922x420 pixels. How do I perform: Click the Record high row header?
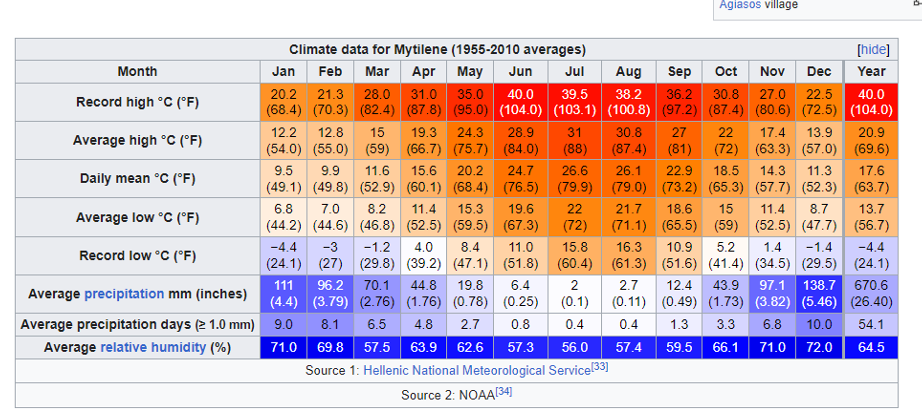[137, 102]
